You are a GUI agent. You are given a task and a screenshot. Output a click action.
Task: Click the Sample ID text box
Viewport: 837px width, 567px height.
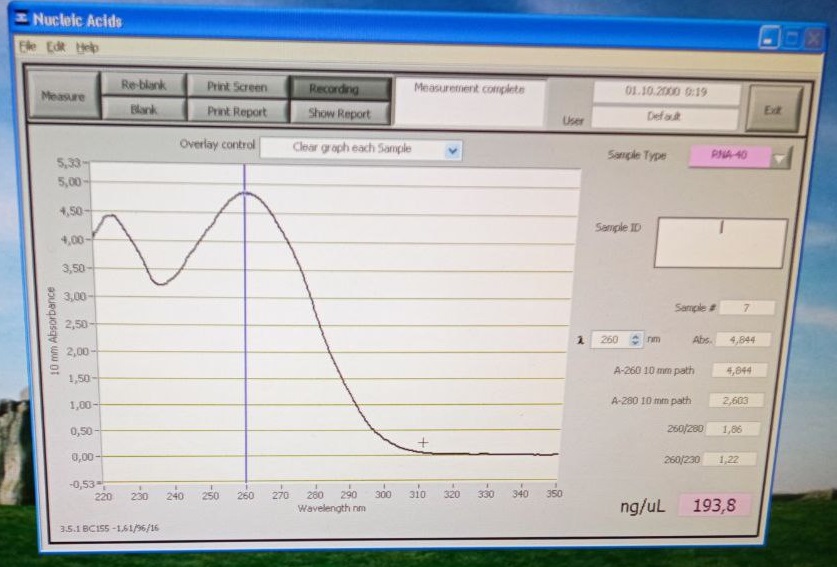click(720, 243)
